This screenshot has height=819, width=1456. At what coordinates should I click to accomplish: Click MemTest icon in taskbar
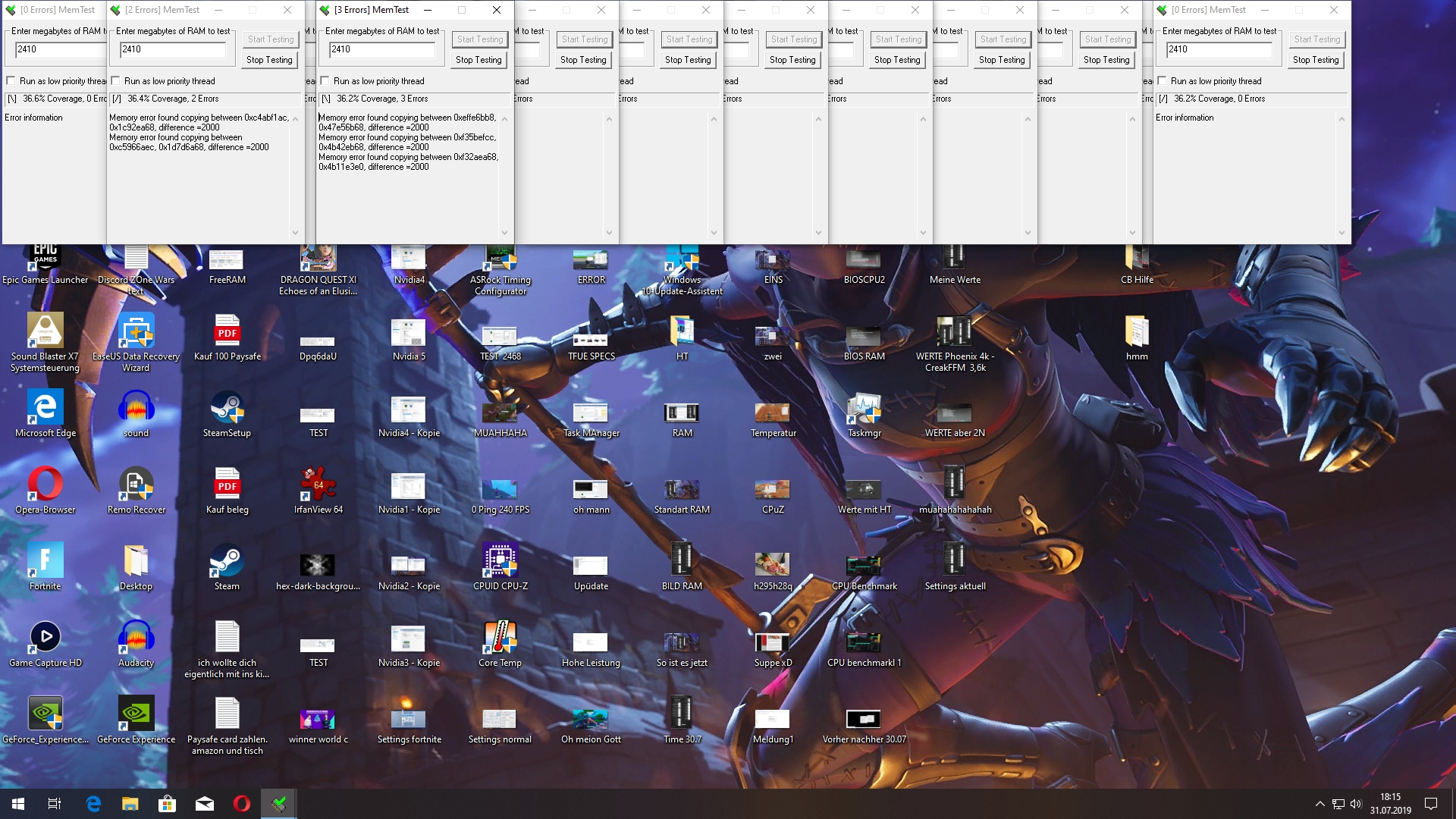click(x=278, y=804)
